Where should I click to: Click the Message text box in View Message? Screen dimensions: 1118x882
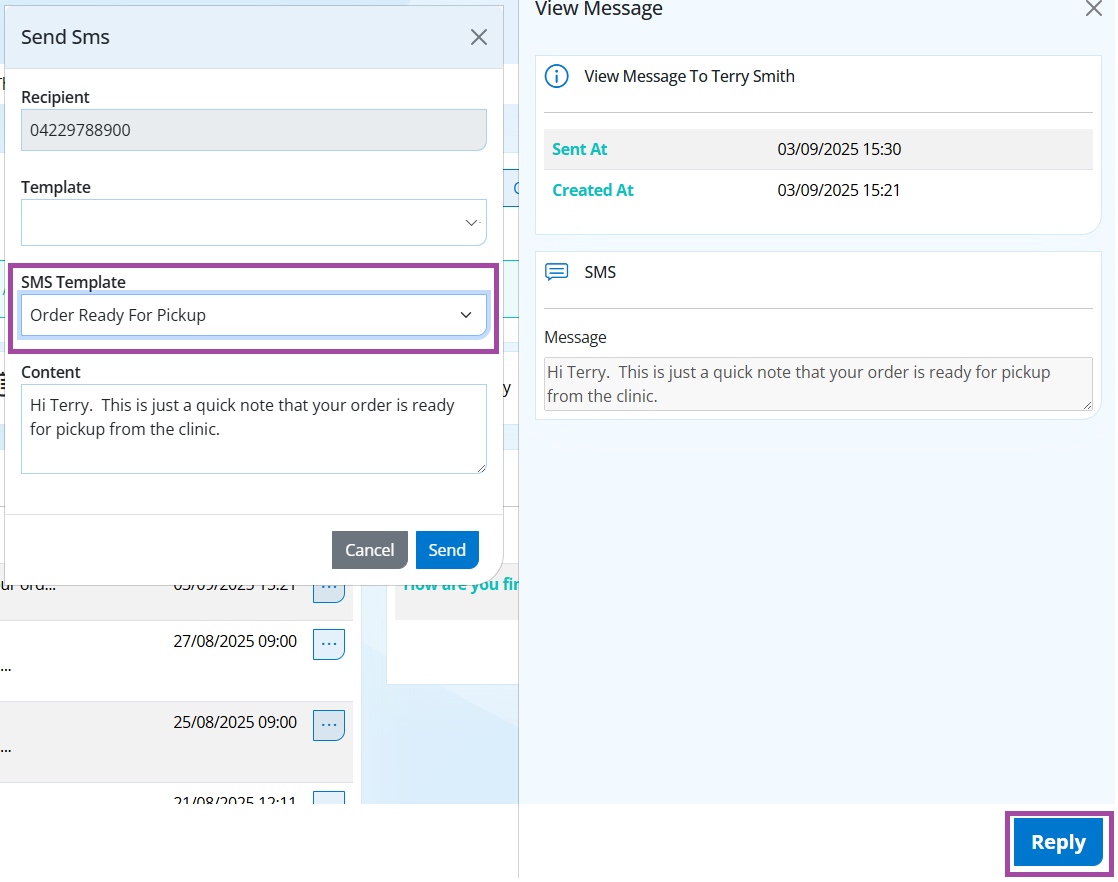[x=818, y=384]
